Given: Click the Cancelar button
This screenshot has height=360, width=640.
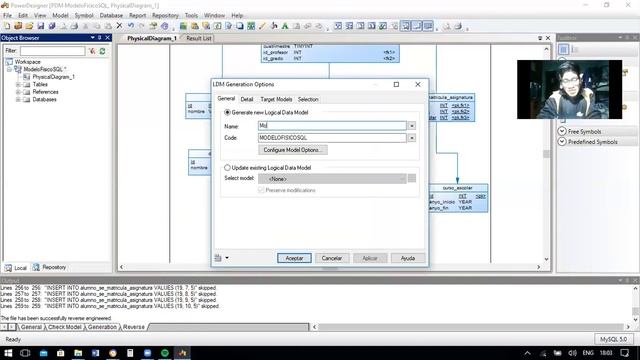Looking at the screenshot, I should click(331, 258).
